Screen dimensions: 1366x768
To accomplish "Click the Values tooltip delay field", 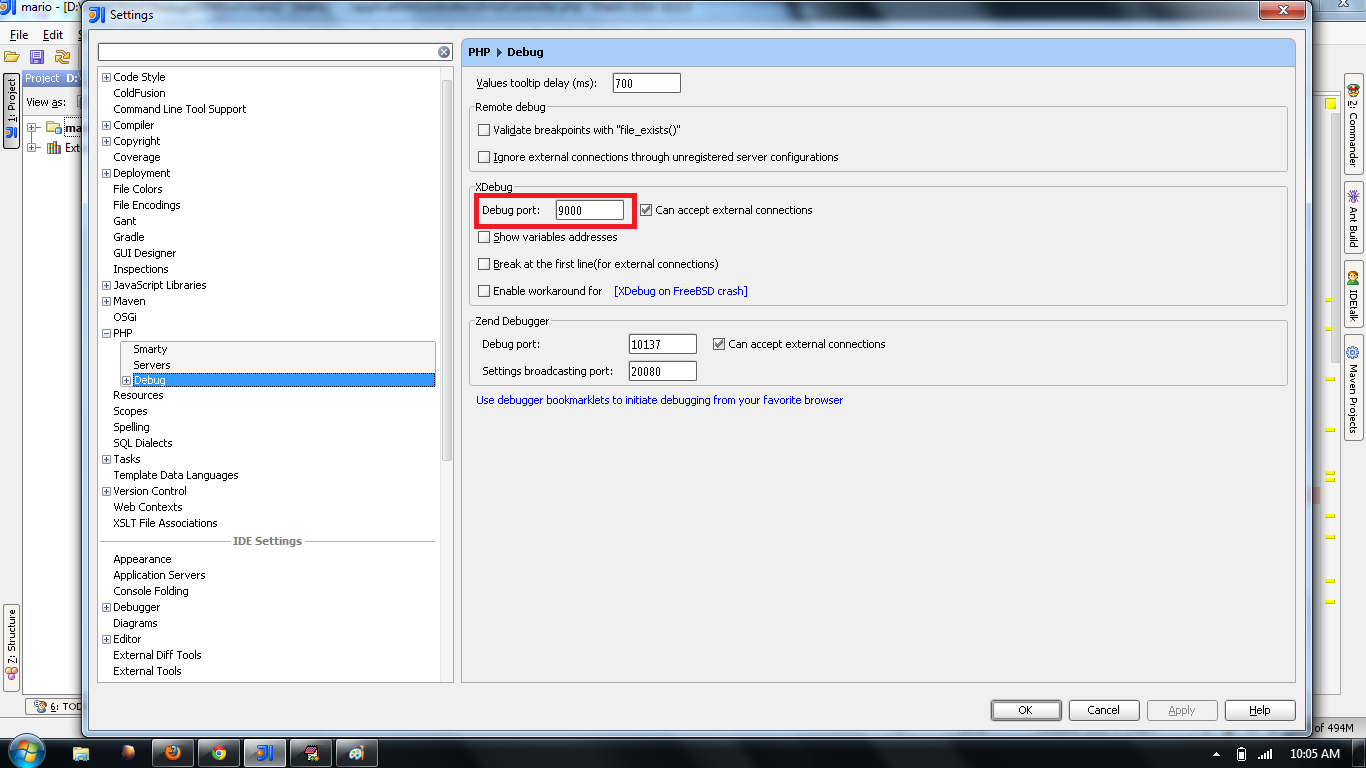I will pyautogui.click(x=646, y=84).
